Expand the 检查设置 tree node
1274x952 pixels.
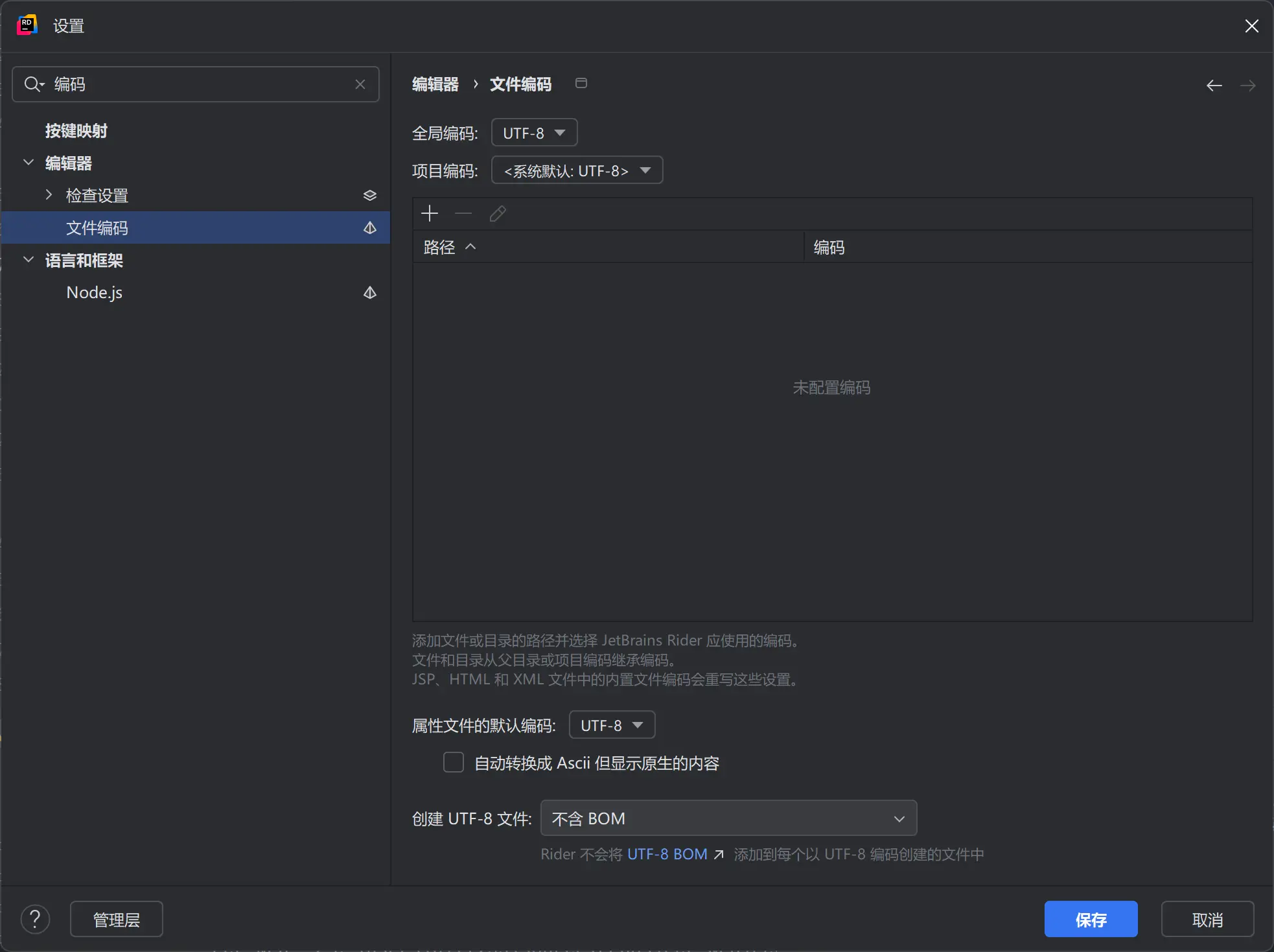click(49, 194)
